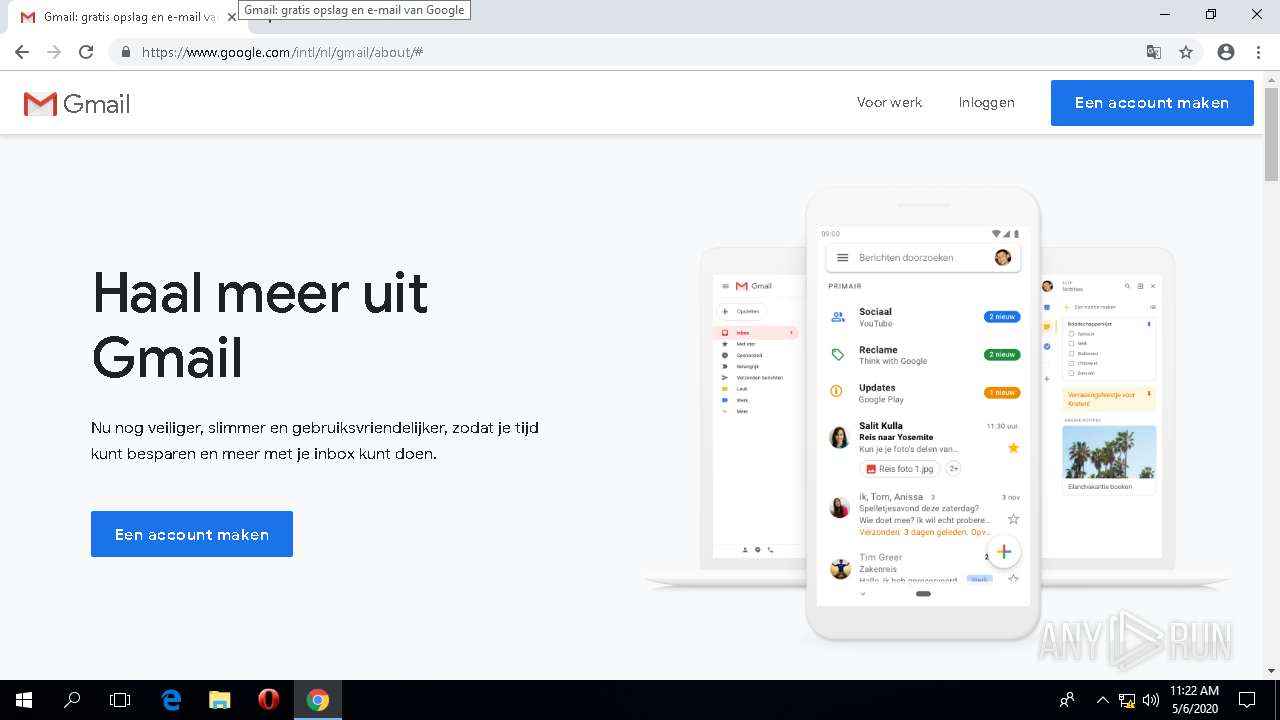Click the Reclame row in phone mockup
This screenshot has width=1280, height=720.
(x=923, y=355)
